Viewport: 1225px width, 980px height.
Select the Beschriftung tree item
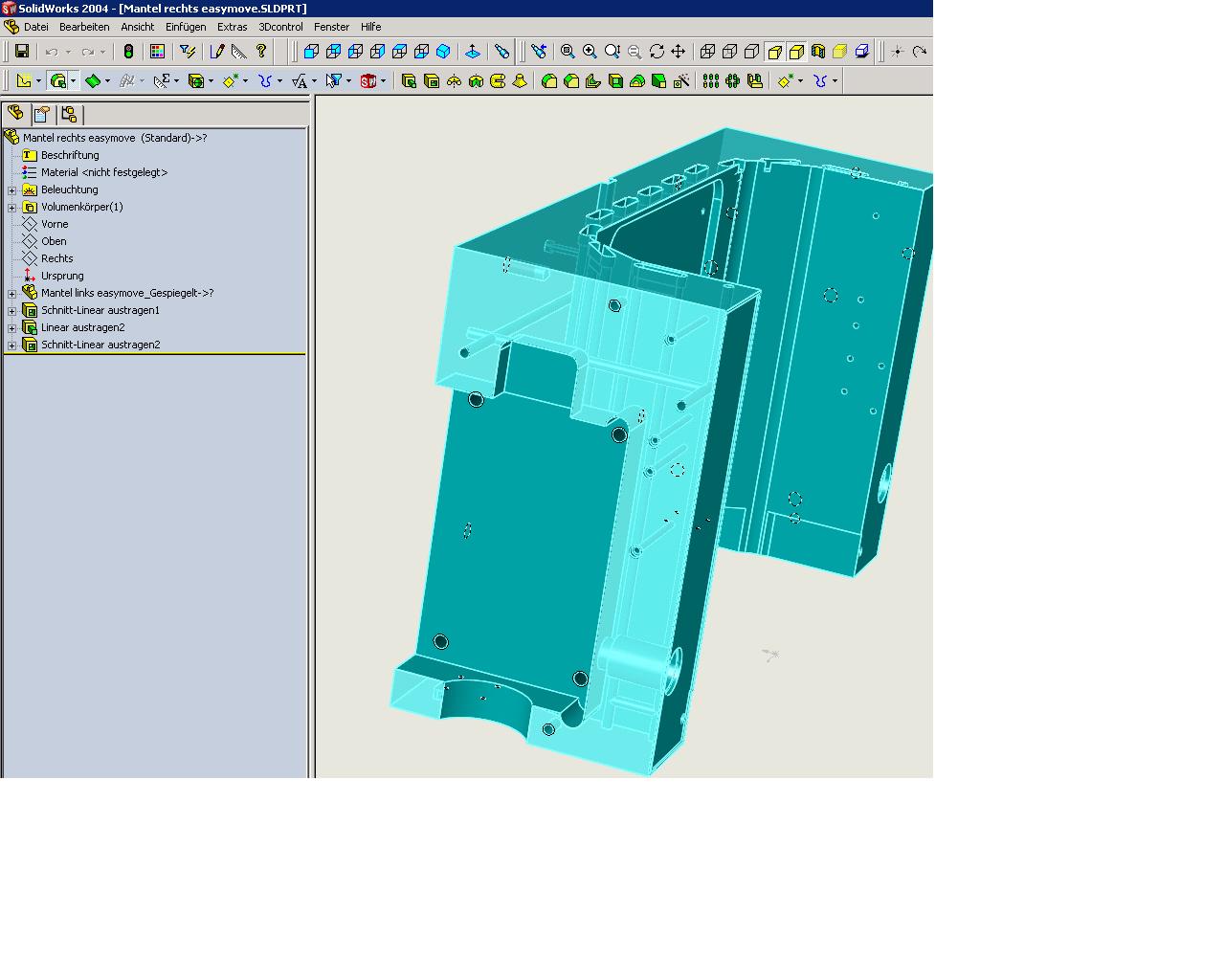(x=70, y=155)
